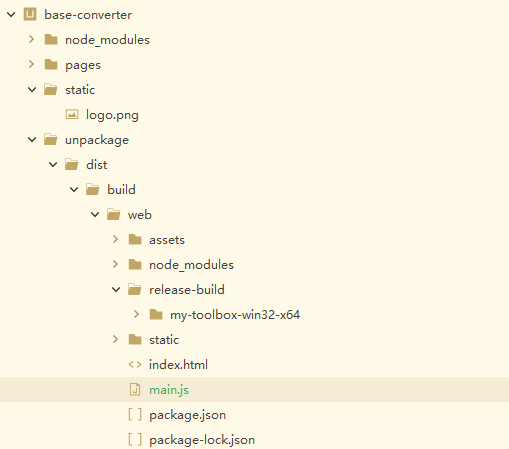509x449 pixels.
Task: Collapse the release-build folder chevron
Action: 116,289
